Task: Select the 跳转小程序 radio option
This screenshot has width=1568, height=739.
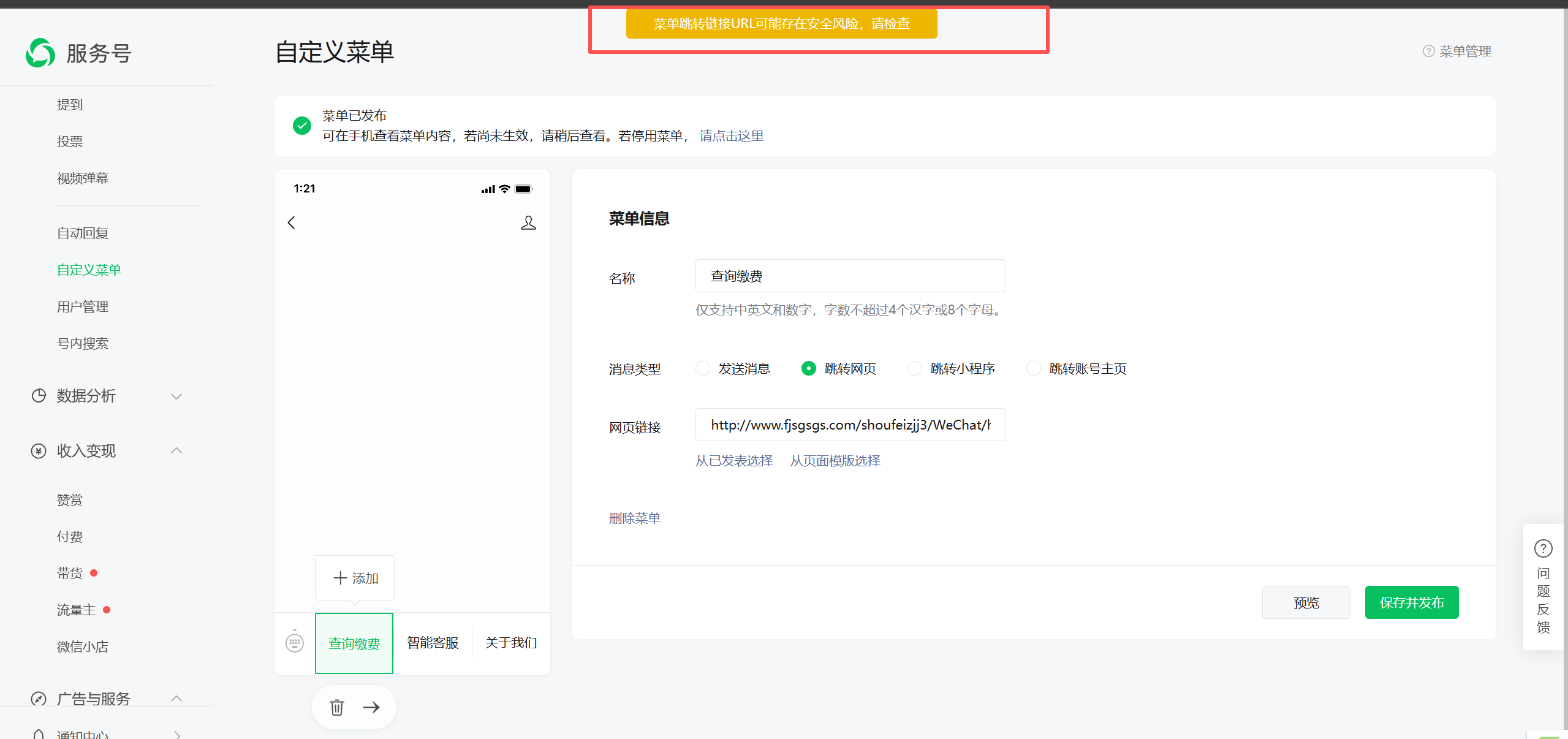Action: tap(915, 368)
